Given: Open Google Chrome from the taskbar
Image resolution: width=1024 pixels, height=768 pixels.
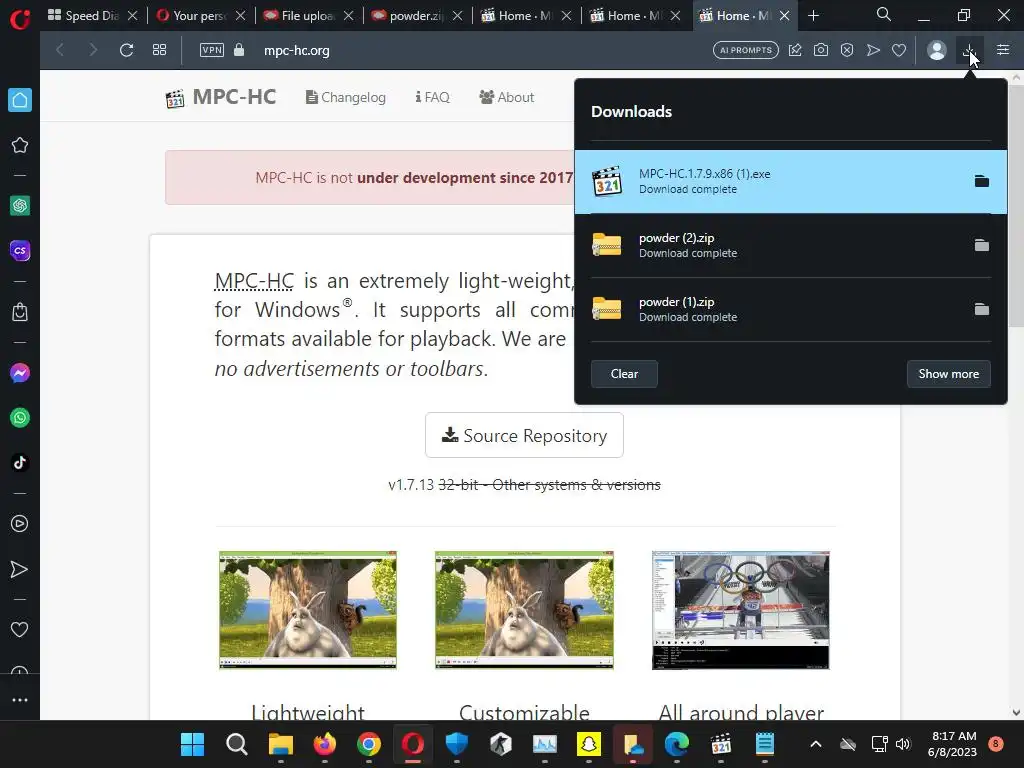Looking at the screenshot, I should [368, 744].
